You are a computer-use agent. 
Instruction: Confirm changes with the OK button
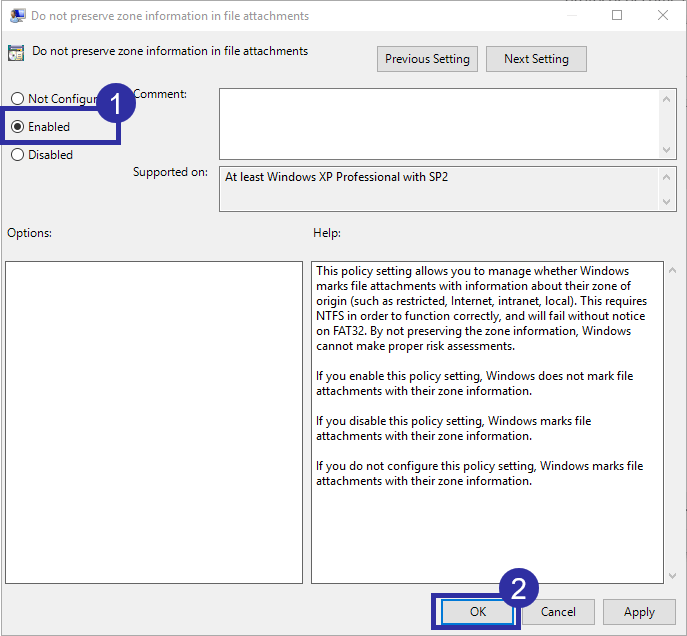click(x=477, y=612)
